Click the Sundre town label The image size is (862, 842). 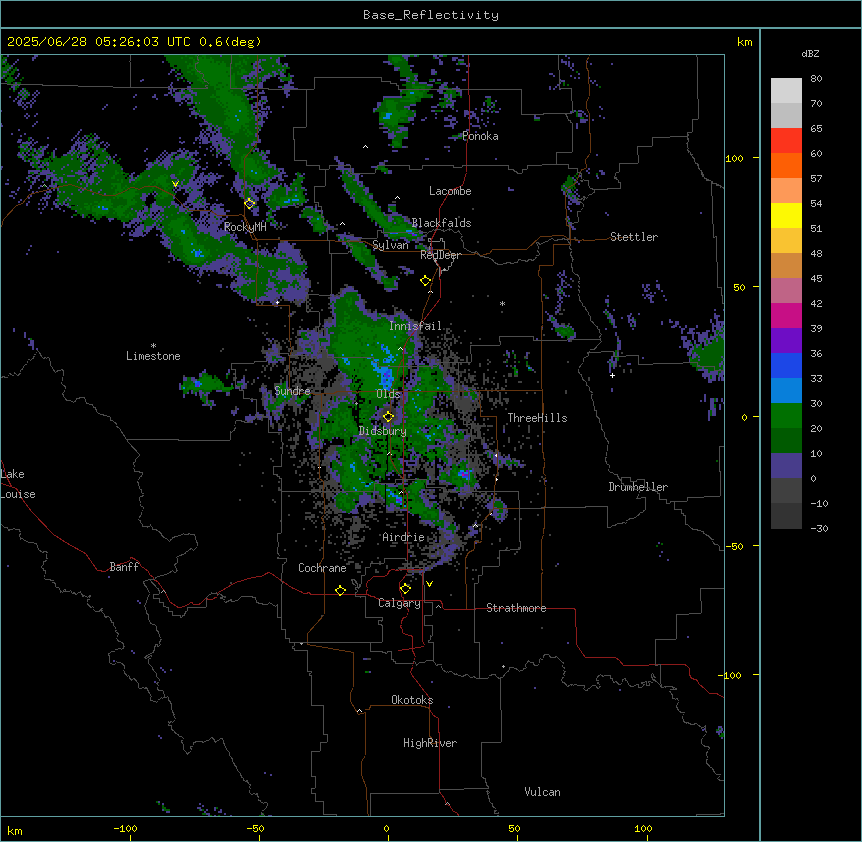tap(292, 391)
